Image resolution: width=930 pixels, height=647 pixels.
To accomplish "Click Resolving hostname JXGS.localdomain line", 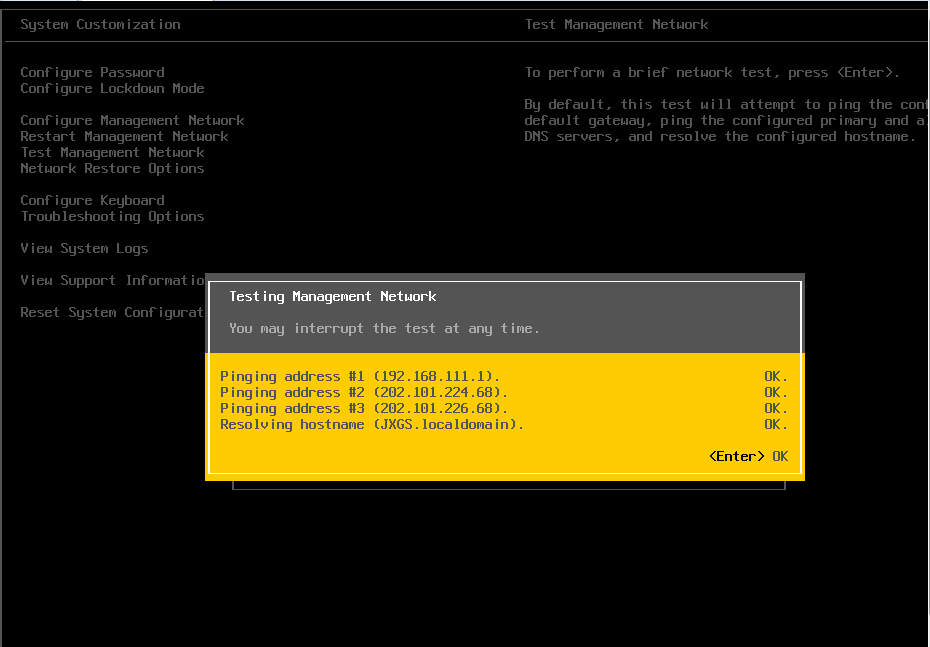I will (372, 424).
